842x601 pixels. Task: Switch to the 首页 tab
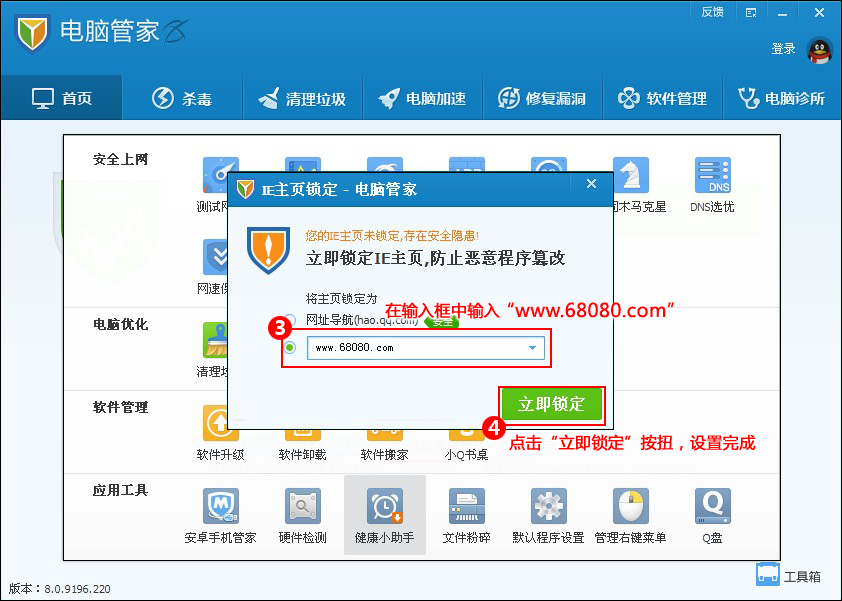coord(62,98)
